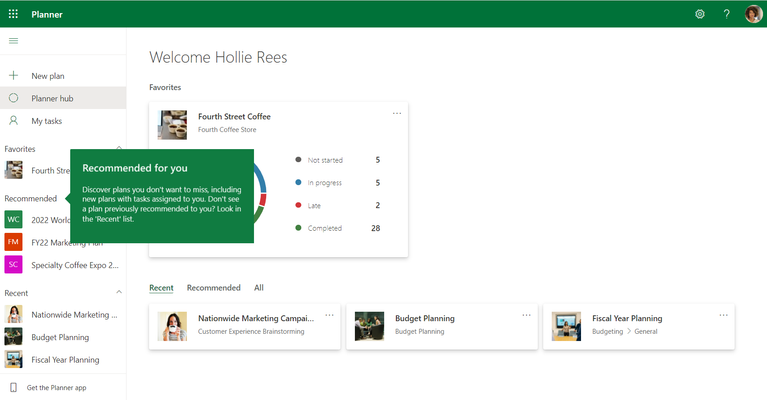The image size is (767, 400).
Task: Switch to the All plans tab
Action: point(259,288)
